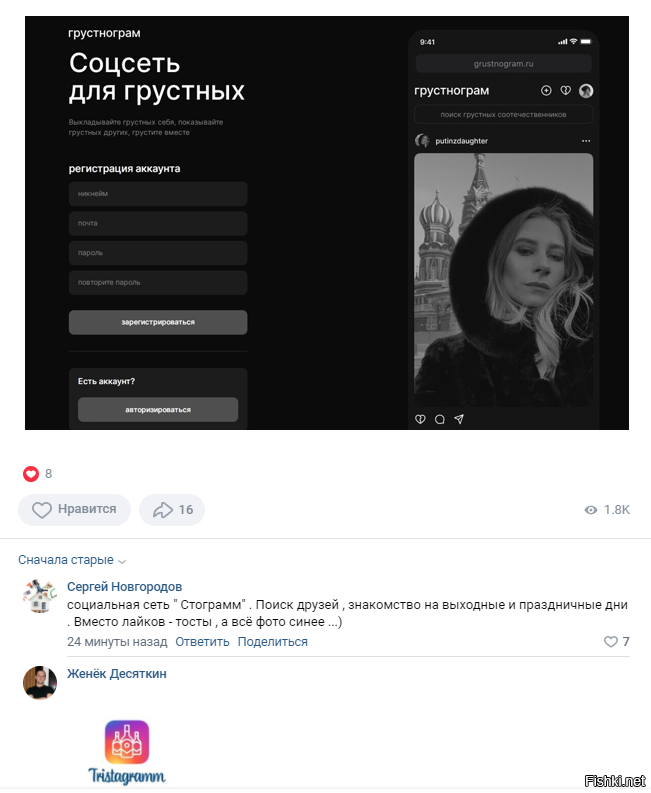The height and width of the screenshot is (793, 651).
Task: Click comment bubble icon under photo
Action: [x=440, y=419]
